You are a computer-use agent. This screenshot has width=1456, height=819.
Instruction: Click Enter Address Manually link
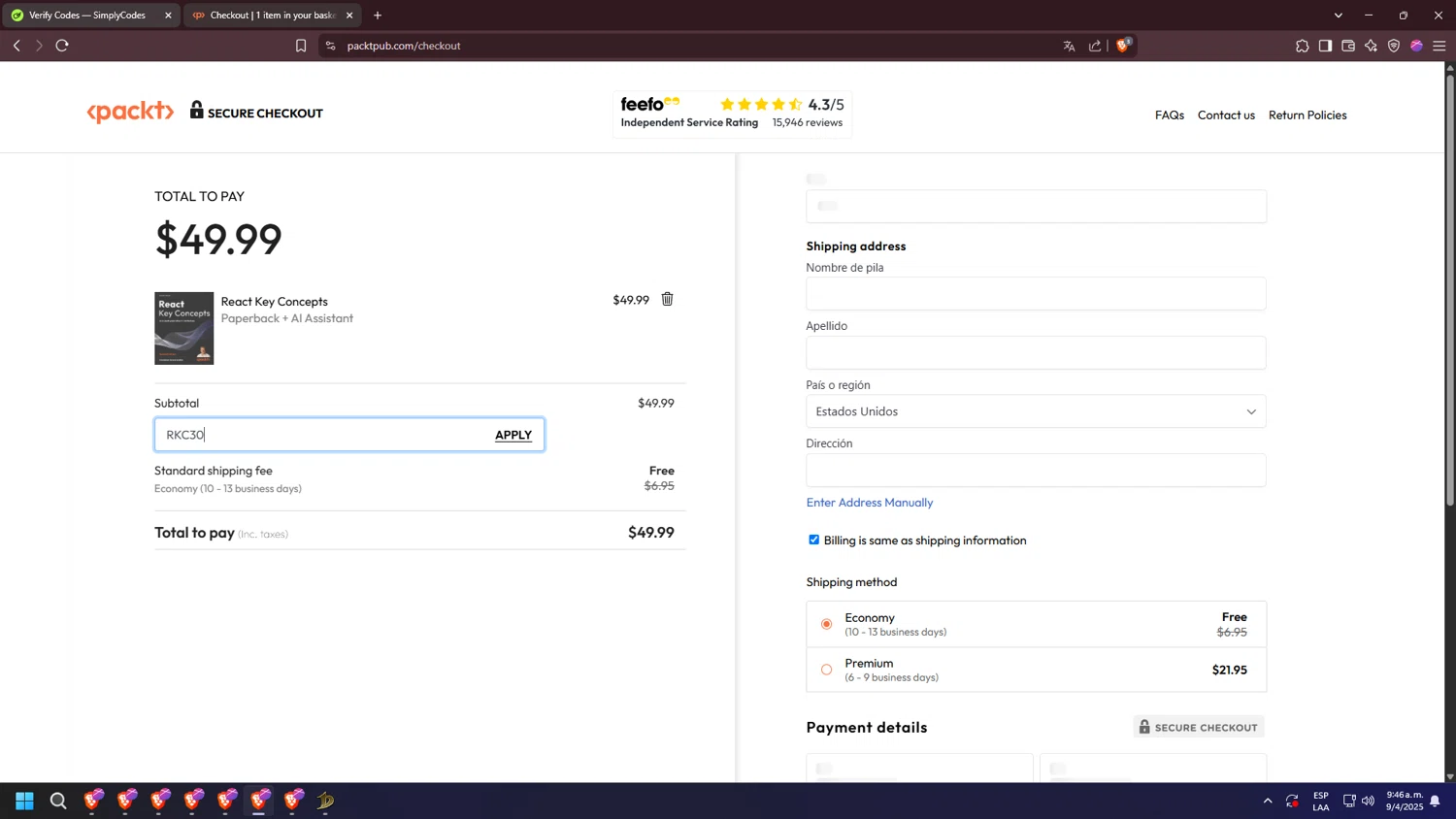click(x=870, y=502)
